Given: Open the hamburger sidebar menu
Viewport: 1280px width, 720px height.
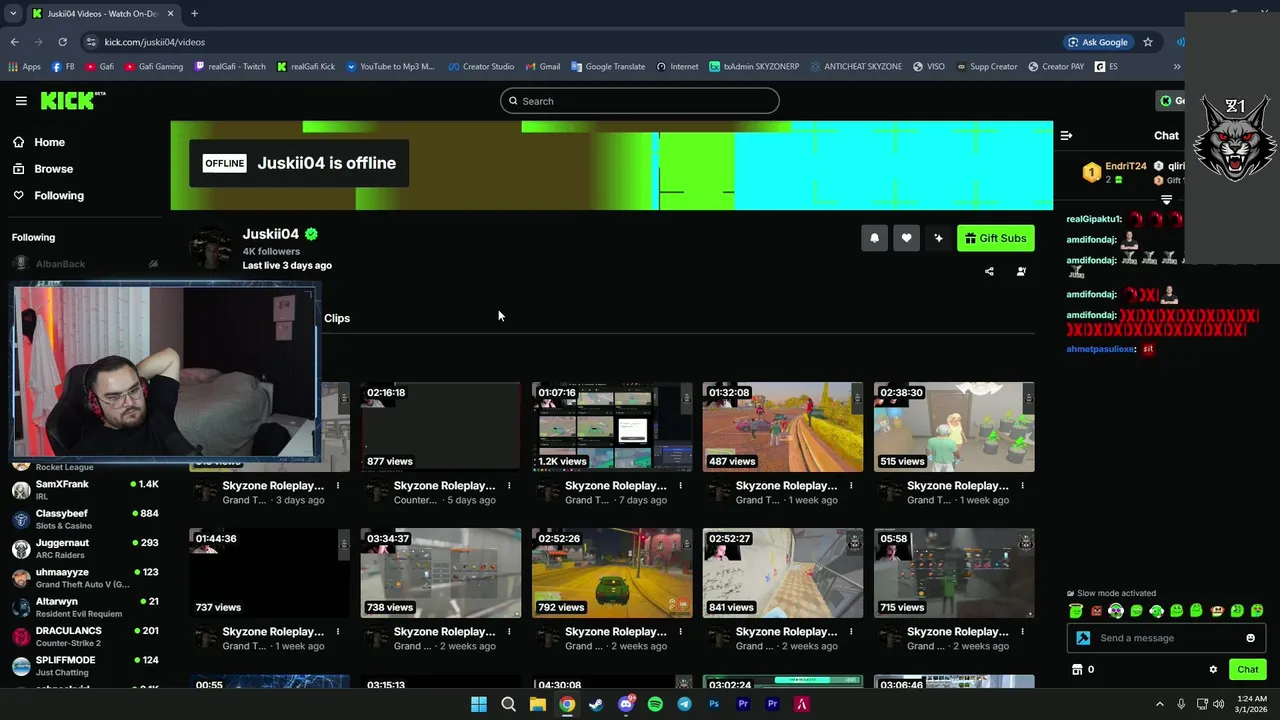Looking at the screenshot, I should pos(21,101).
